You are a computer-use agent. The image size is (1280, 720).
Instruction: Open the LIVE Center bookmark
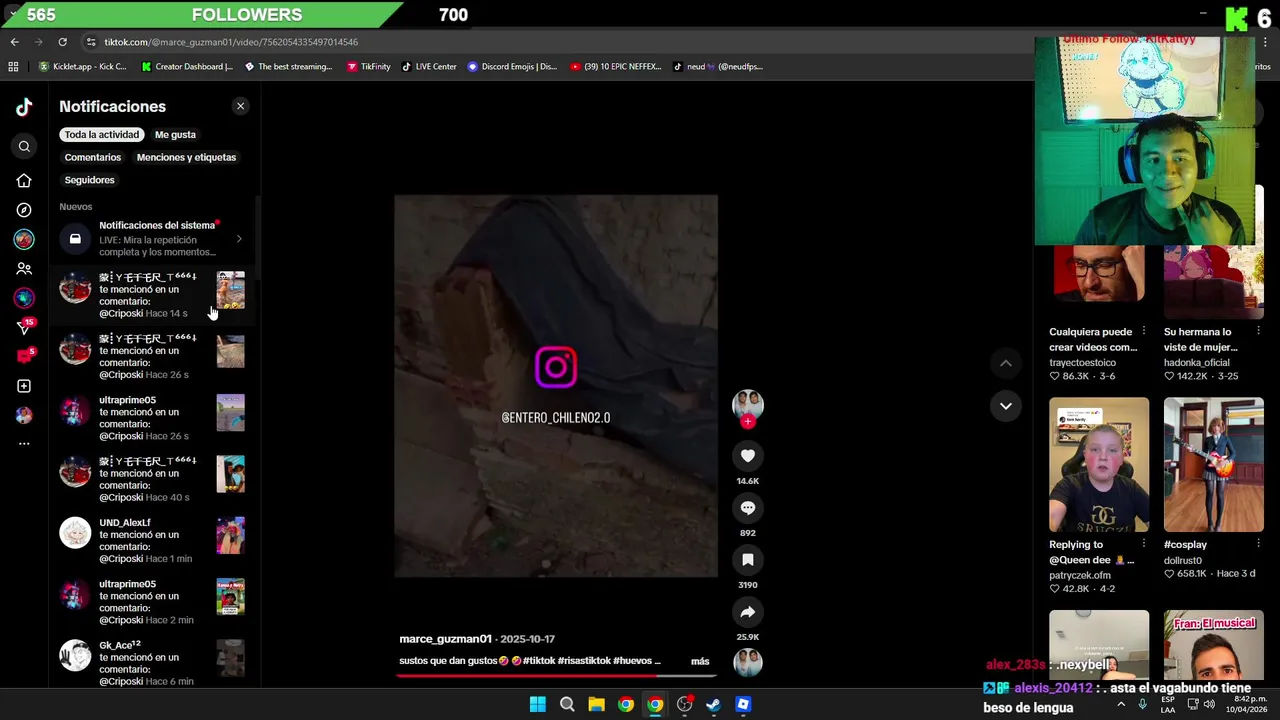[x=428, y=67]
